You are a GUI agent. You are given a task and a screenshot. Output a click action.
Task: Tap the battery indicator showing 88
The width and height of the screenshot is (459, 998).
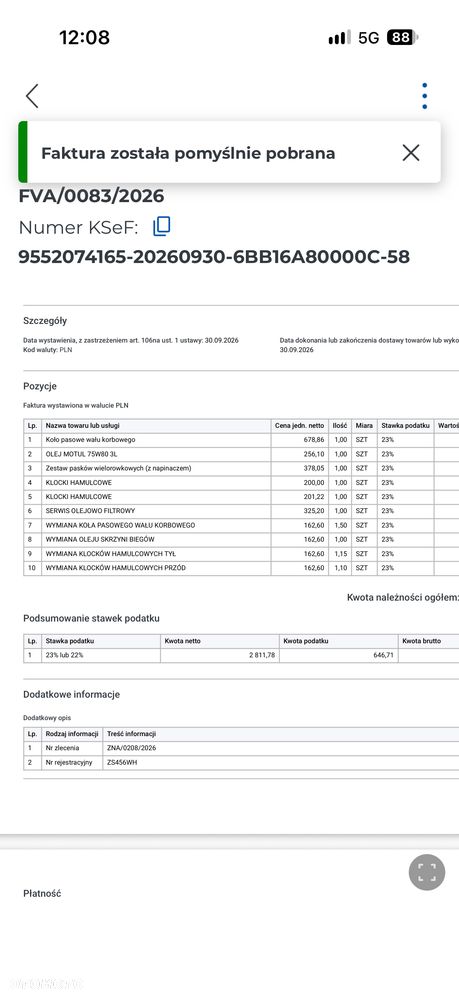coord(402,38)
